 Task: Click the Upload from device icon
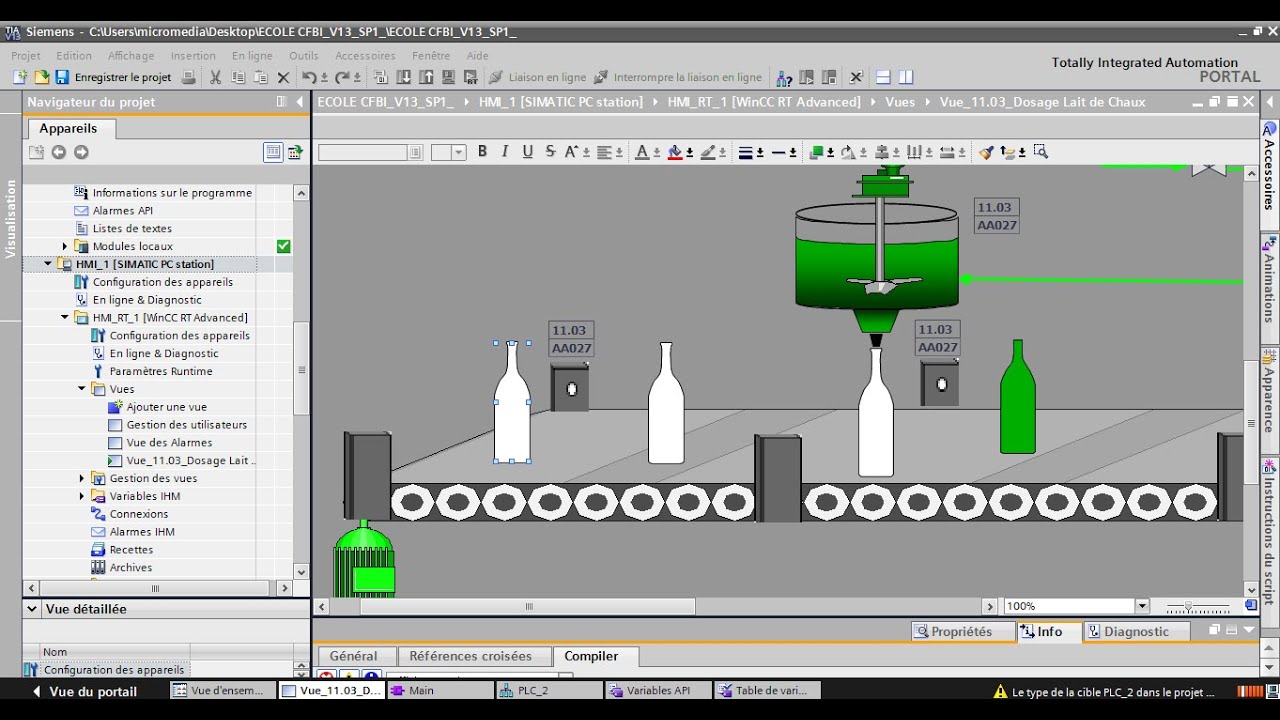point(426,77)
